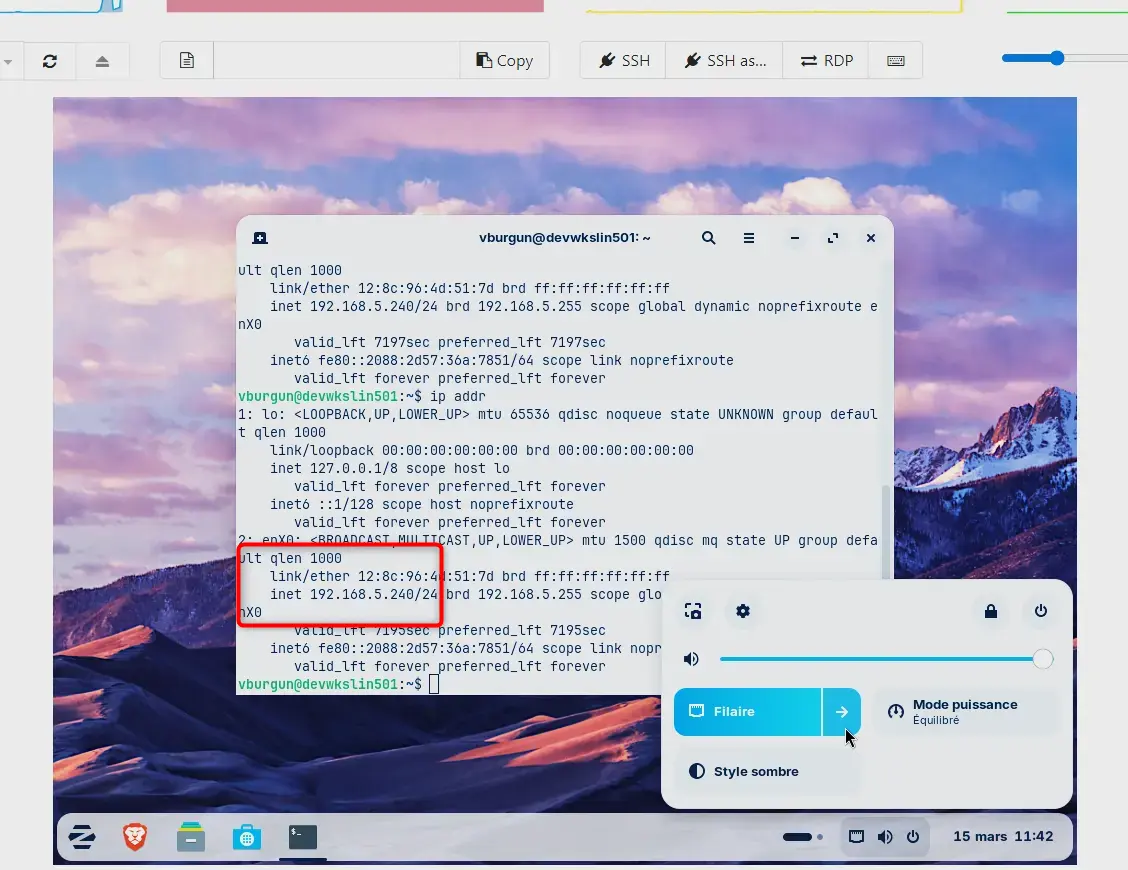Open settings gear in quick settings panel
1128x870 pixels.
pos(743,611)
